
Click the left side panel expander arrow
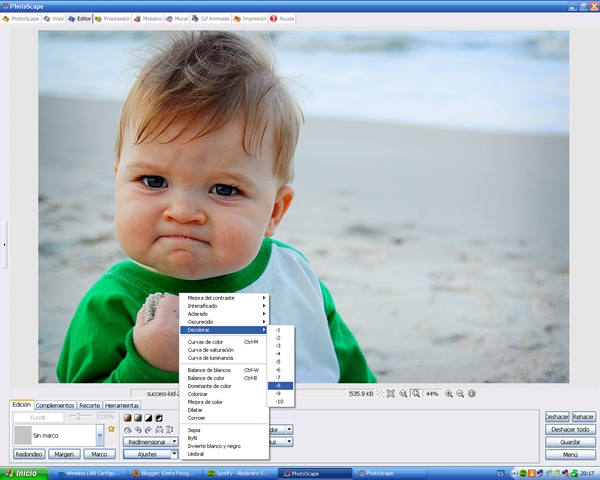[x=4, y=244]
